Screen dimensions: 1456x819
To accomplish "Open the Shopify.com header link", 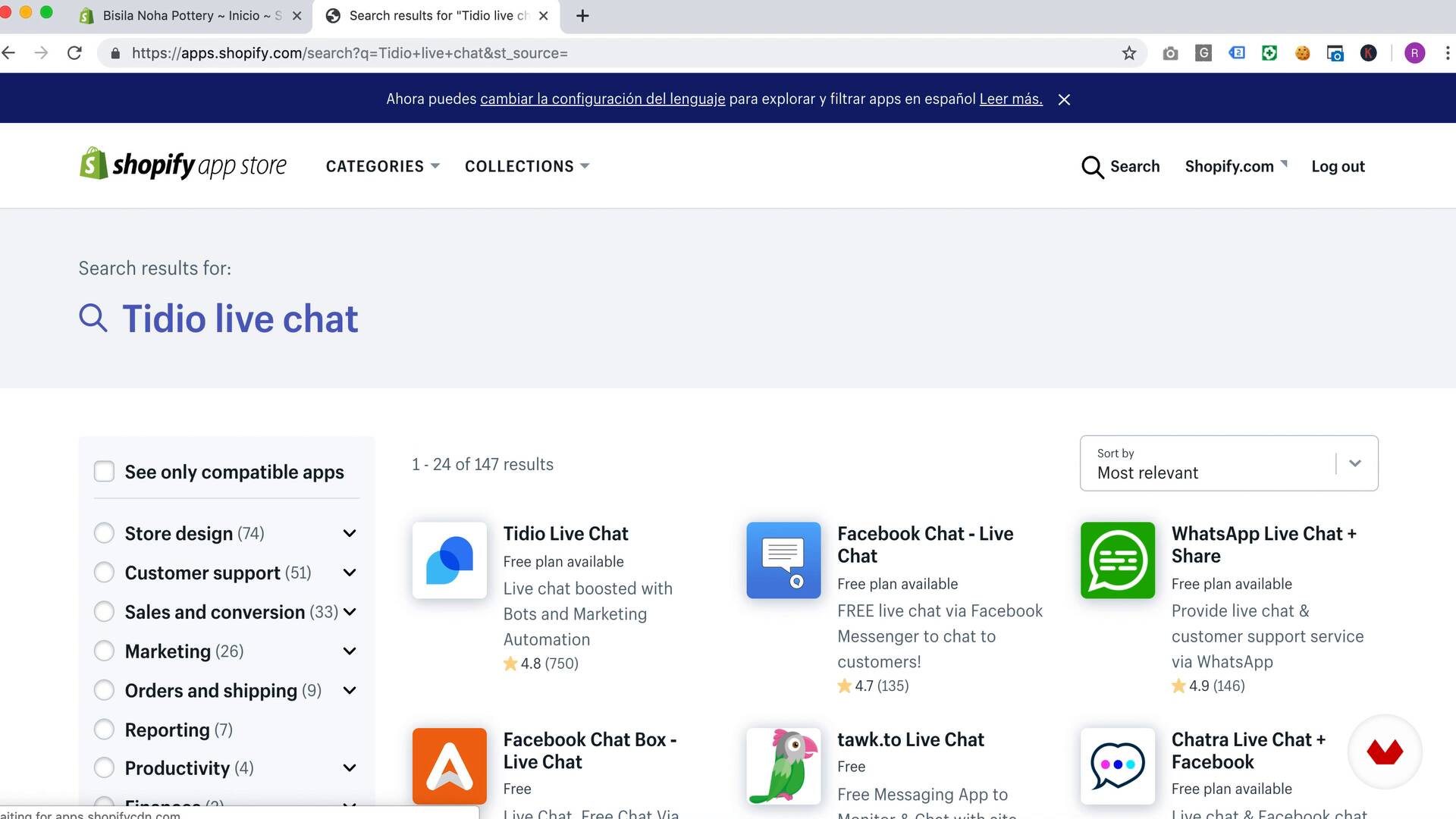I will pyautogui.click(x=1235, y=166).
